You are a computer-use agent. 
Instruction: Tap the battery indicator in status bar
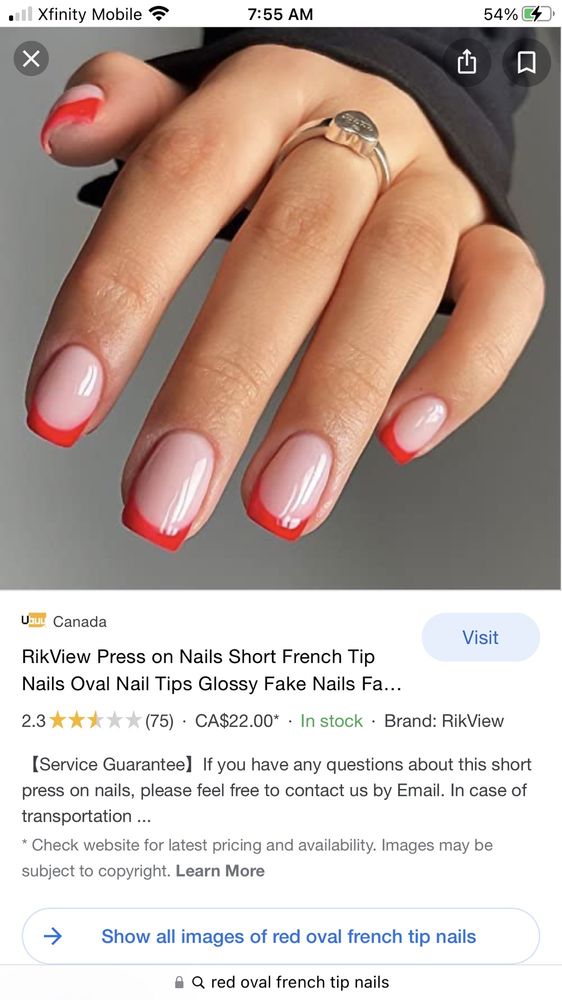click(x=538, y=13)
